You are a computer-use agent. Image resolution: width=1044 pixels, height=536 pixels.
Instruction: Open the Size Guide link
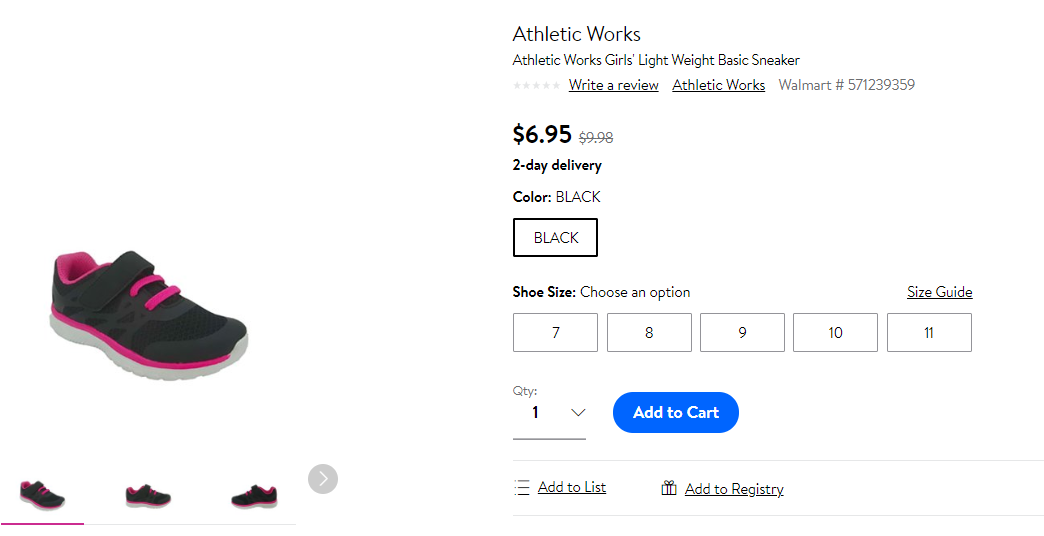click(x=939, y=292)
